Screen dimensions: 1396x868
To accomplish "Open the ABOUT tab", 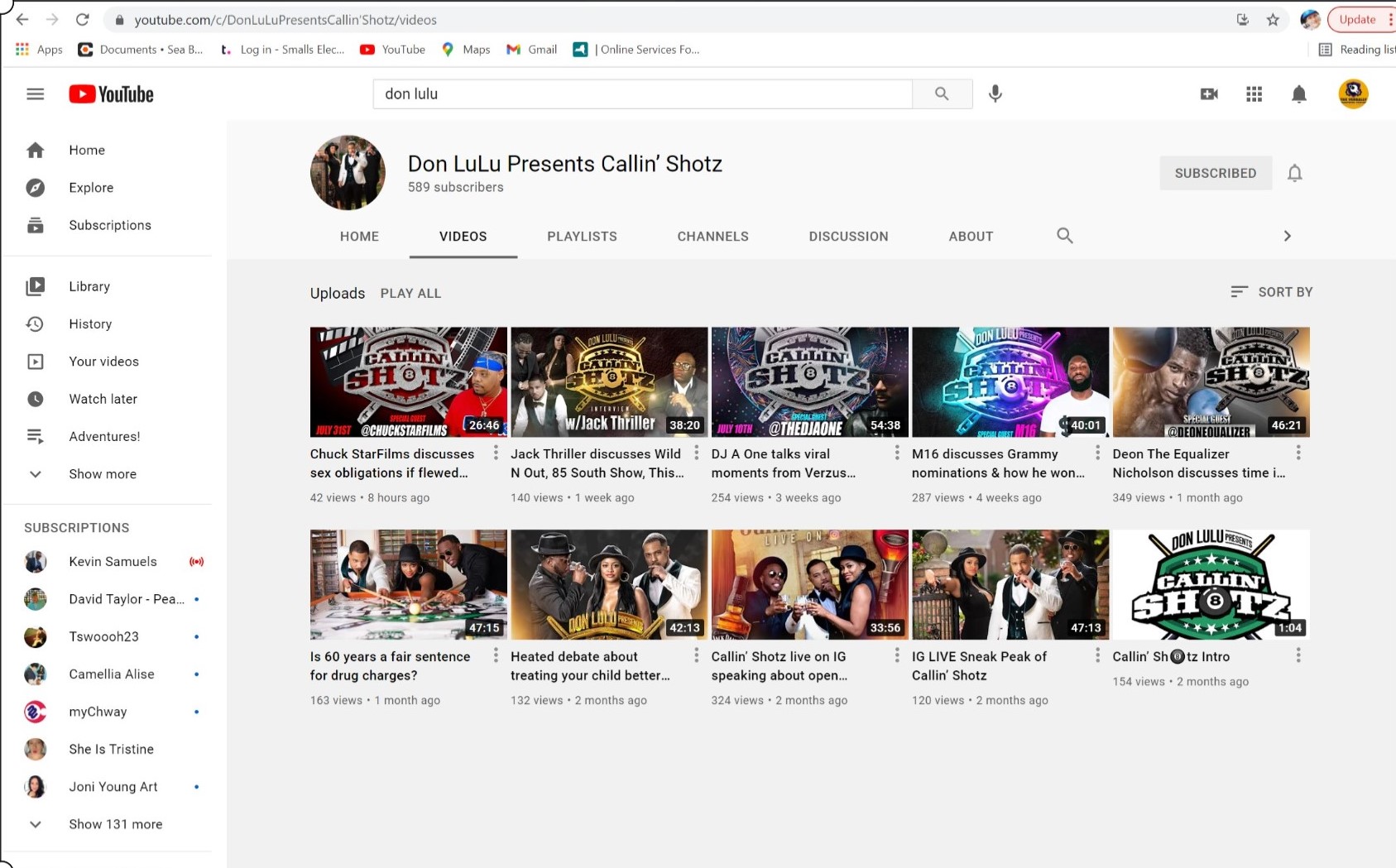I will [971, 236].
